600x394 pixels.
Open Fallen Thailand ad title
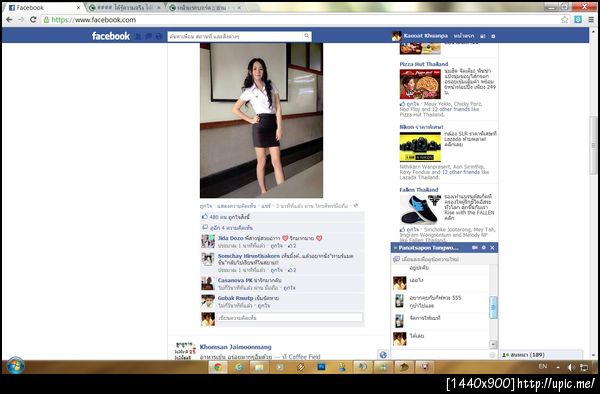click(419, 190)
